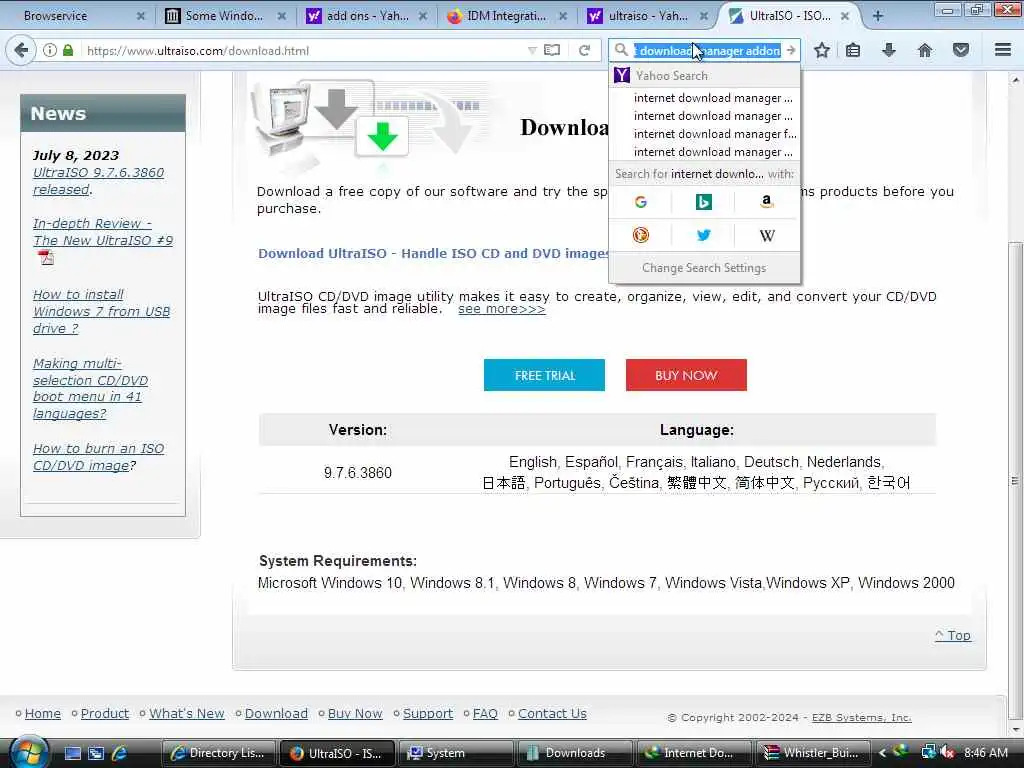
Task: Switch to Whistler_Bui... taskbar window
Action: pos(812,753)
